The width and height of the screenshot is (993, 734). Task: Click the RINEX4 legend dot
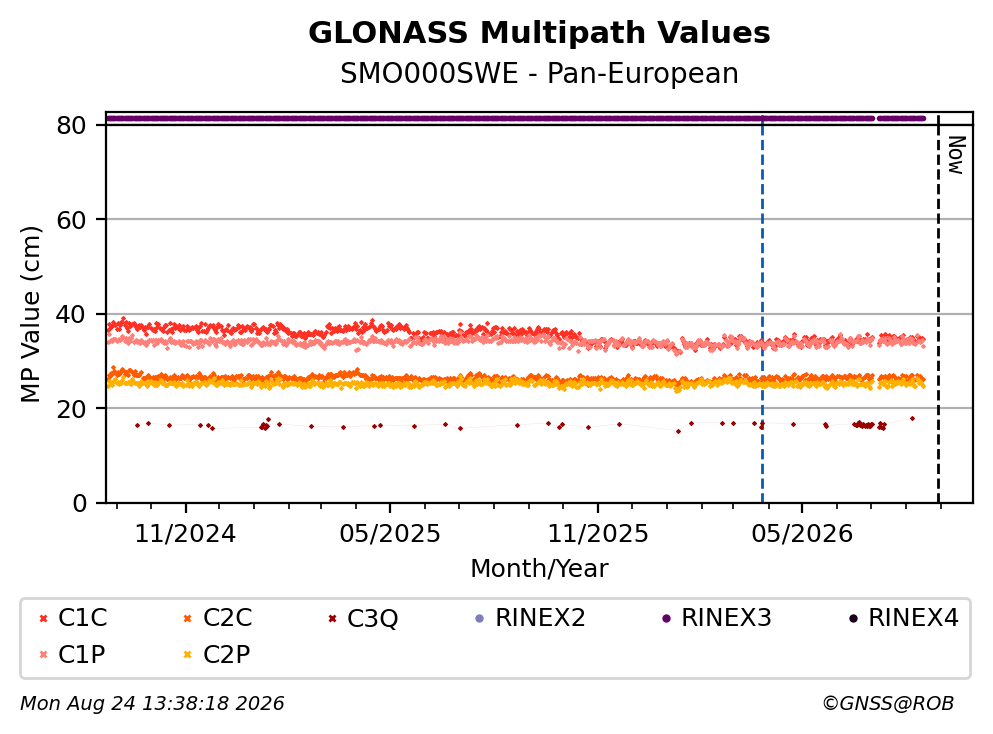853,618
